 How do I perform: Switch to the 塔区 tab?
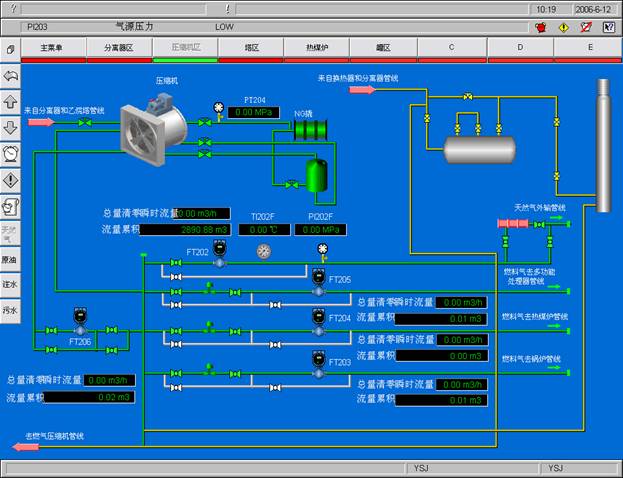pos(251,48)
